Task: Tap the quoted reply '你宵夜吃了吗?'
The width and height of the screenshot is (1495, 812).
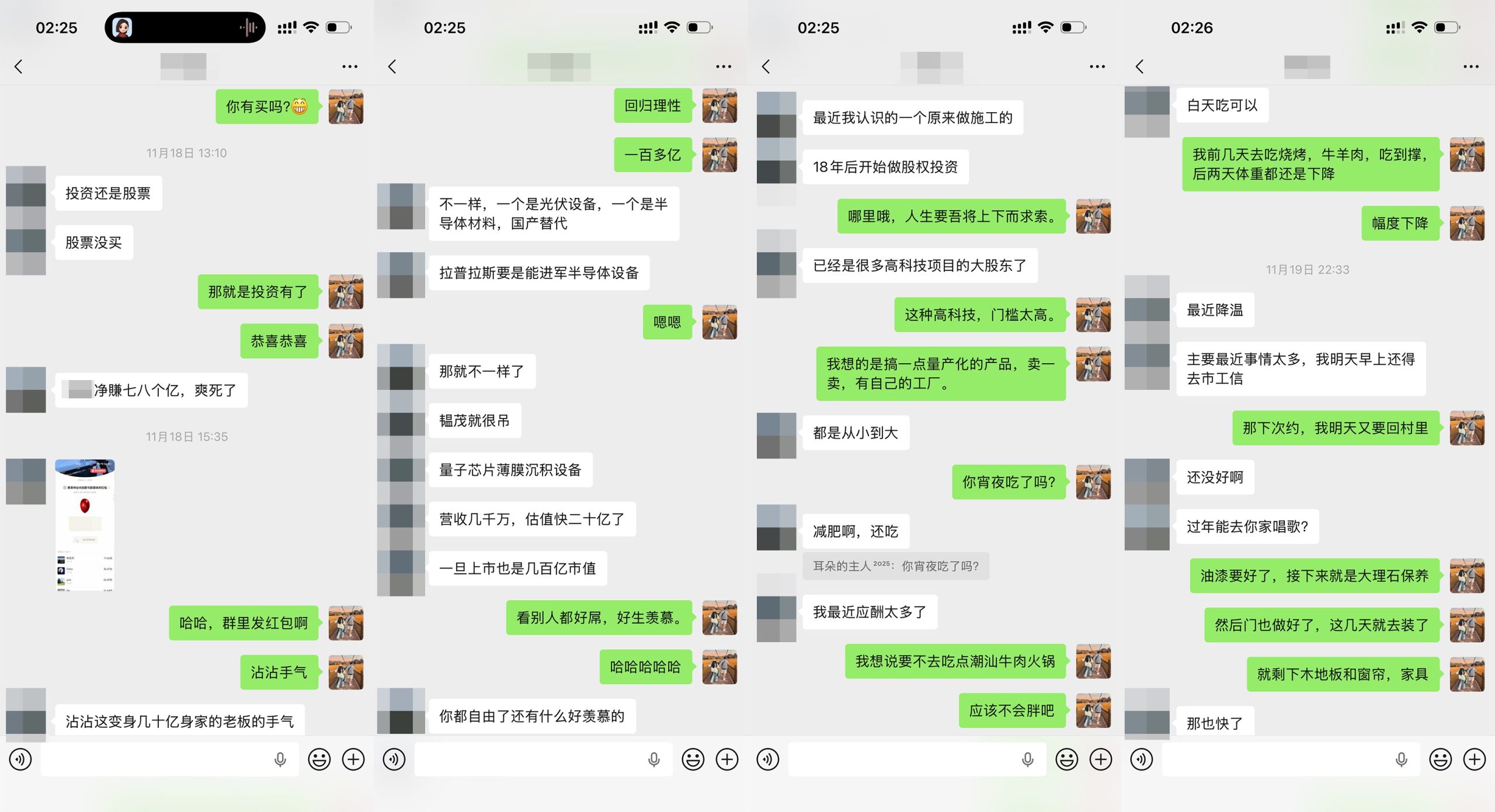Action: (896, 566)
